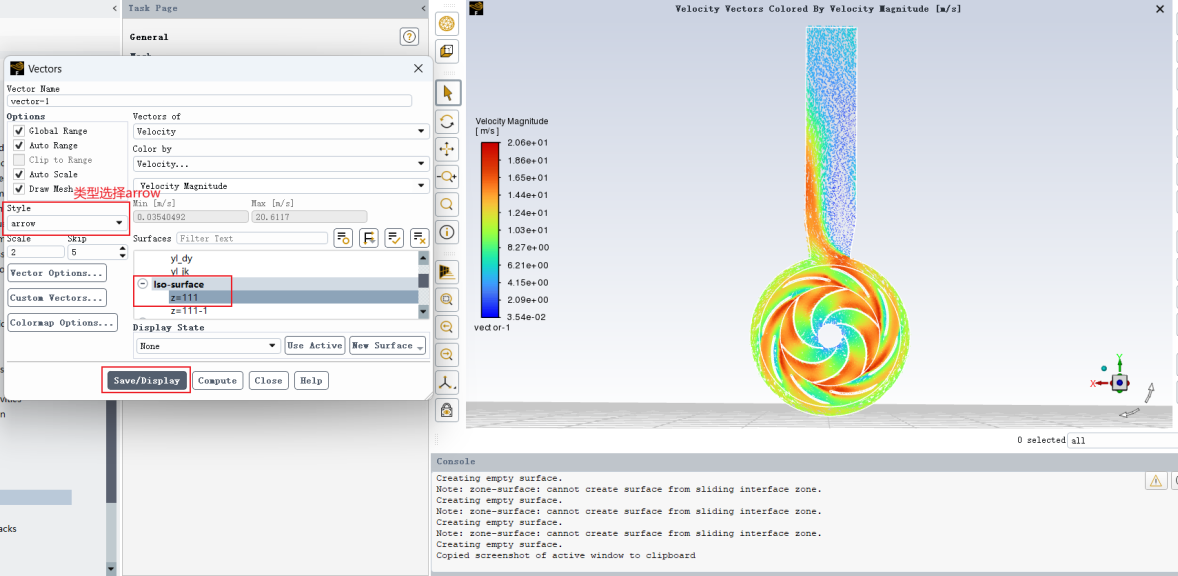Click the probe info (i) tool
Image resolution: width=1178 pixels, height=576 pixels.
[448, 232]
